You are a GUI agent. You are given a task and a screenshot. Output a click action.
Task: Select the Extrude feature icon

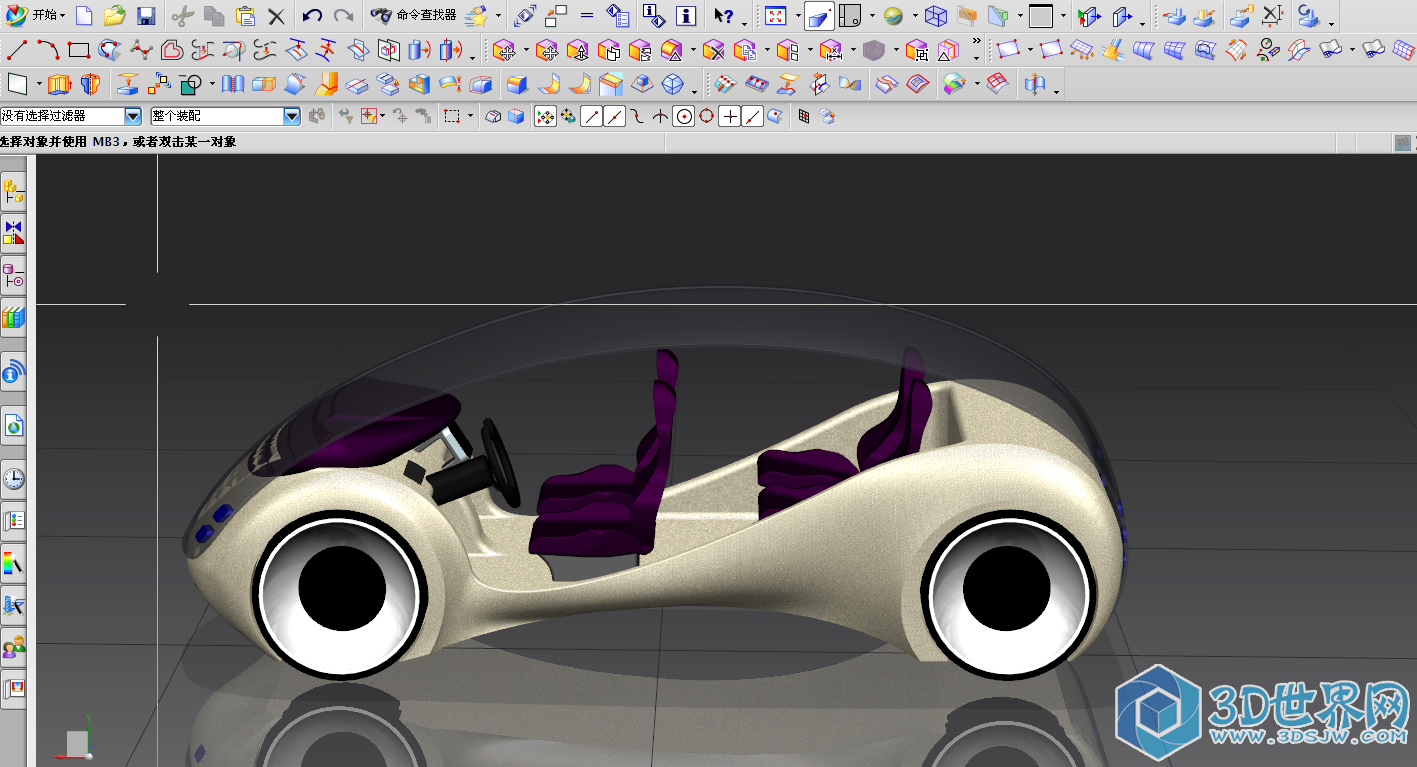[60, 85]
